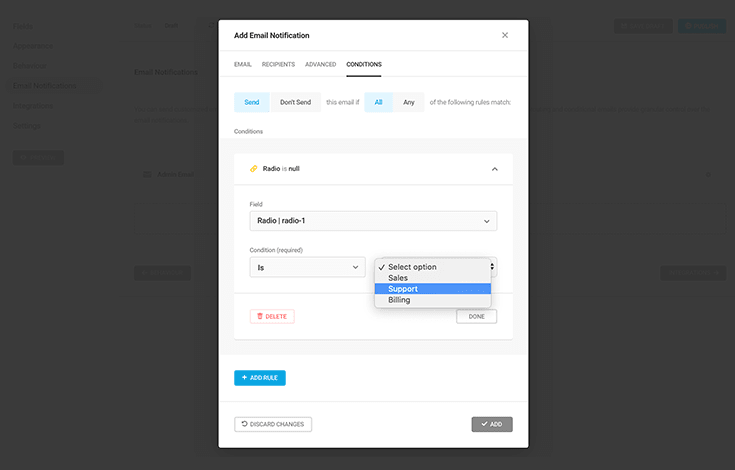Switch to the Email tab
735x470 pixels.
click(x=242, y=64)
